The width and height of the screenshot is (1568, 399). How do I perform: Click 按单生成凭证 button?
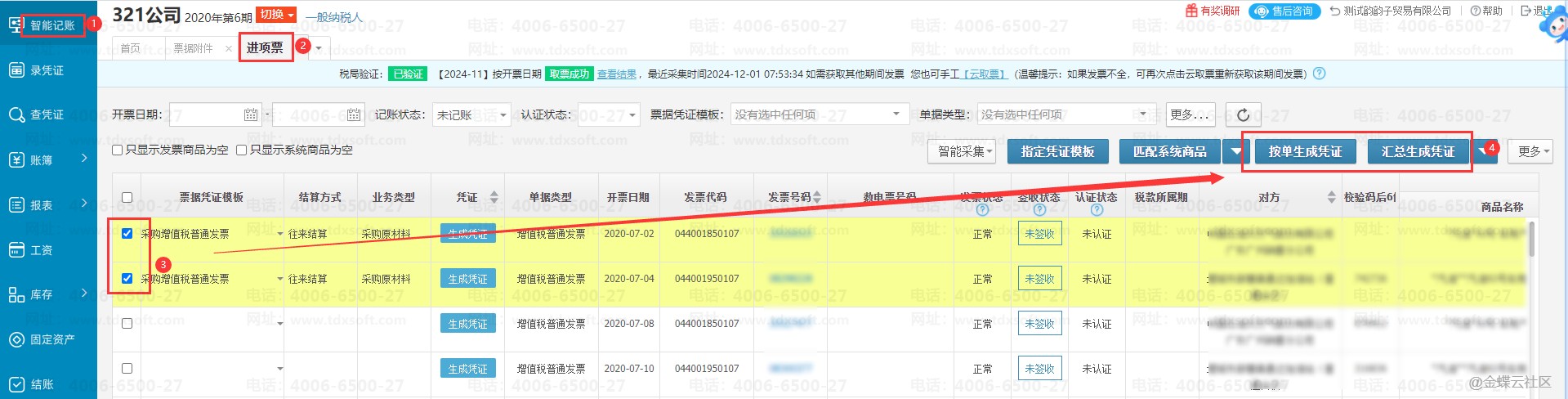pyautogui.click(x=1305, y=151)
